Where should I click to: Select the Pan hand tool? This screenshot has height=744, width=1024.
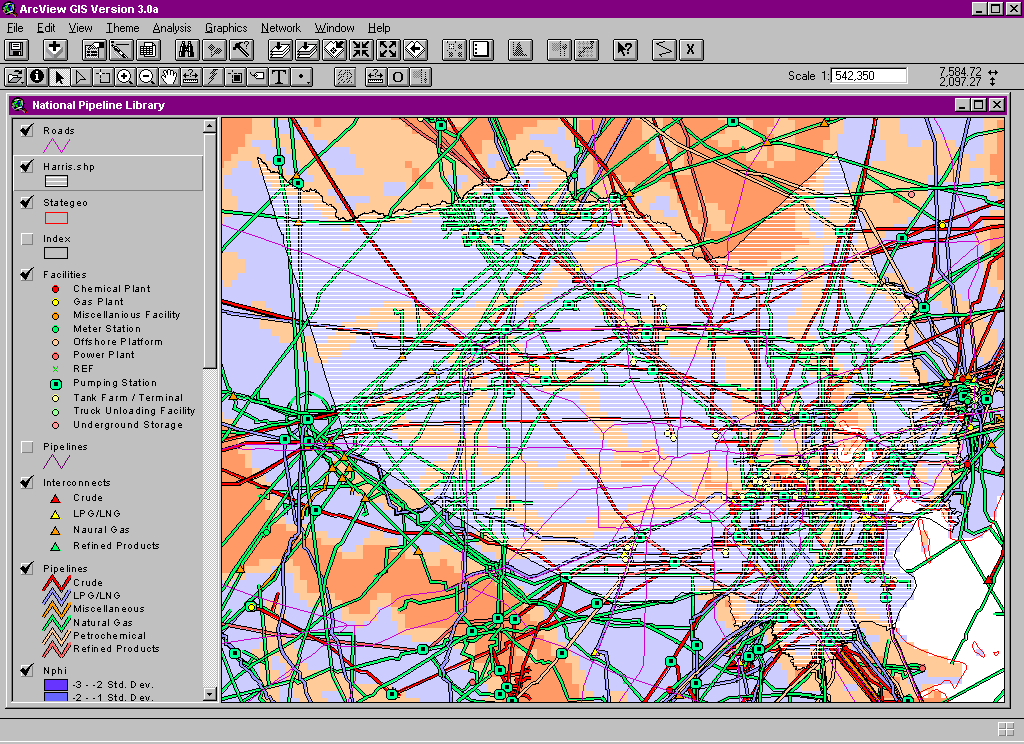pyautogui.click(x=168, y=77)
